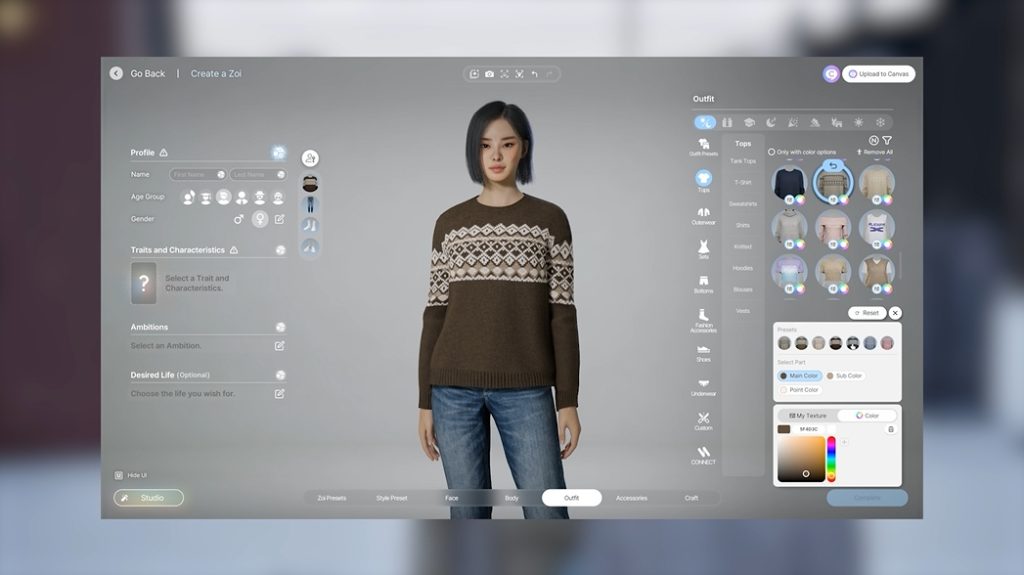Select the Point Color part
The image size is (1024, 575).
[x=799, y=390]
